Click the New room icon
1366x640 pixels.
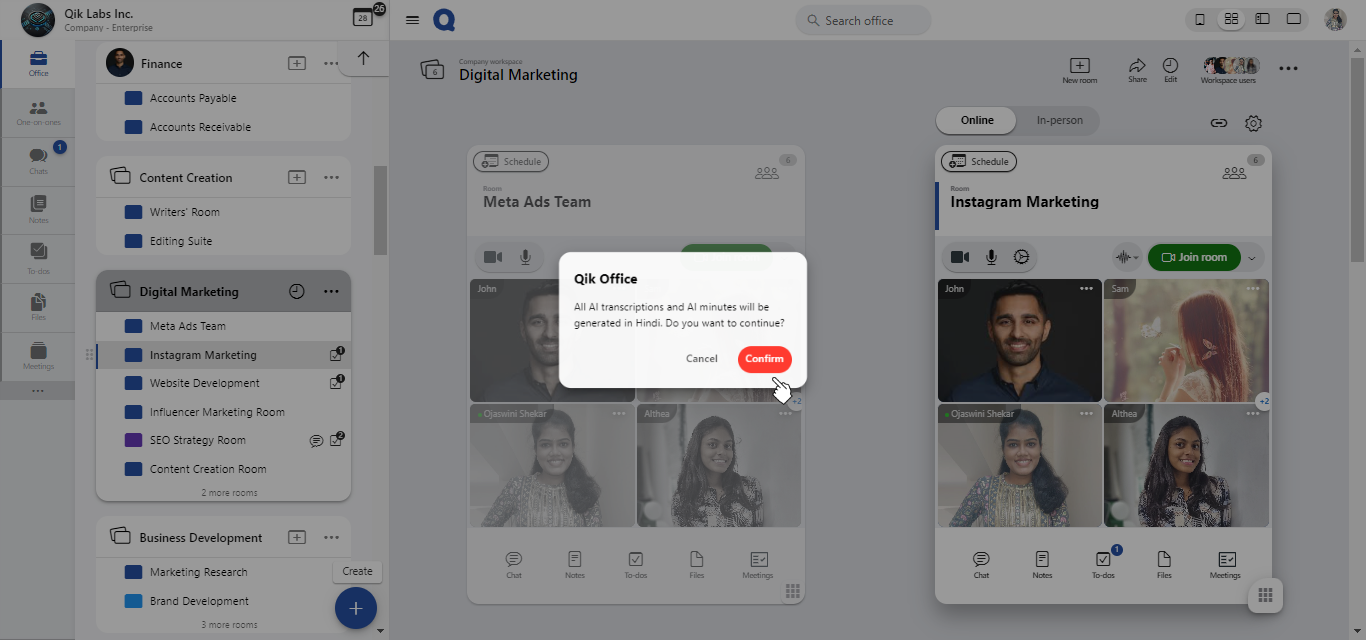(x=1079, y=69)
